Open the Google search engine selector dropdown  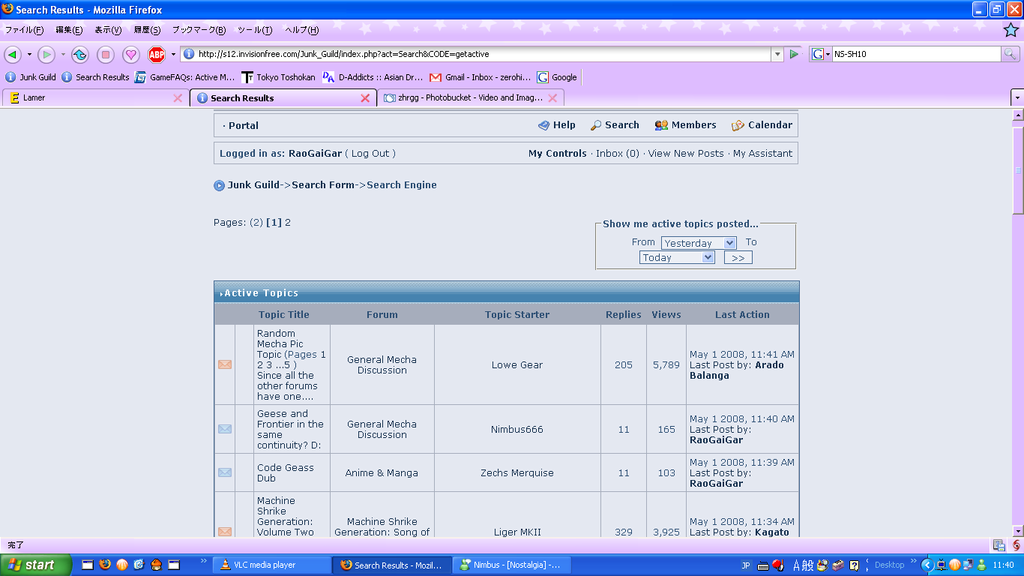pos(820,54)
